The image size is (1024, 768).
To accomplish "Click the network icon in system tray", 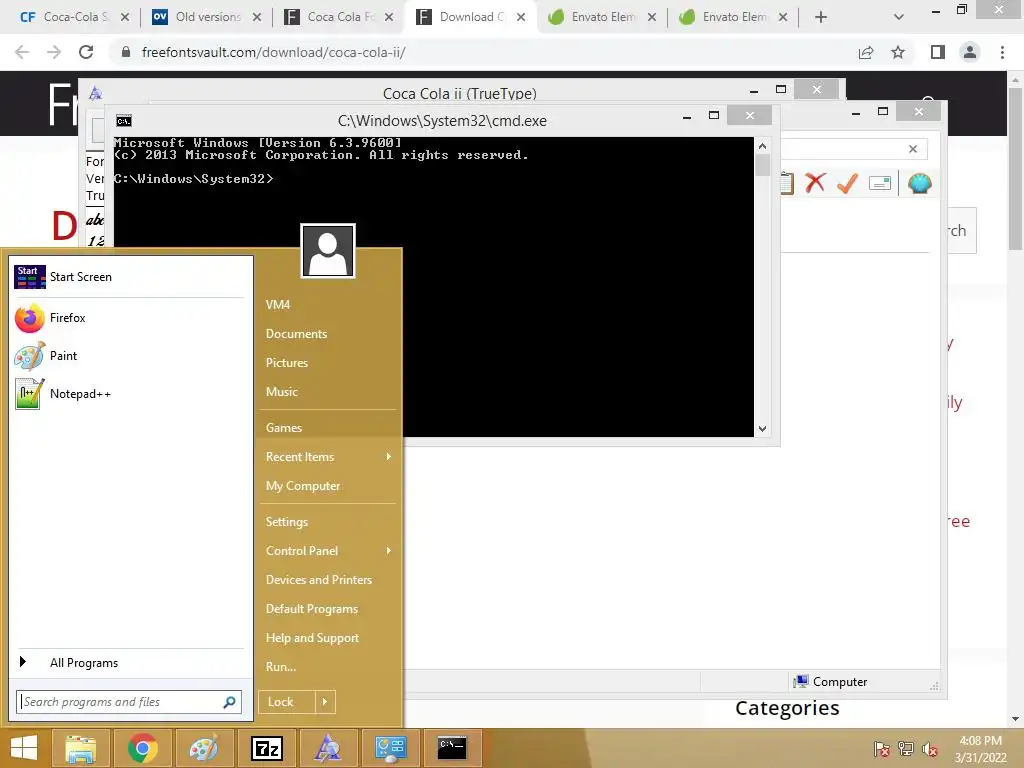I will [x=906, y=749].
